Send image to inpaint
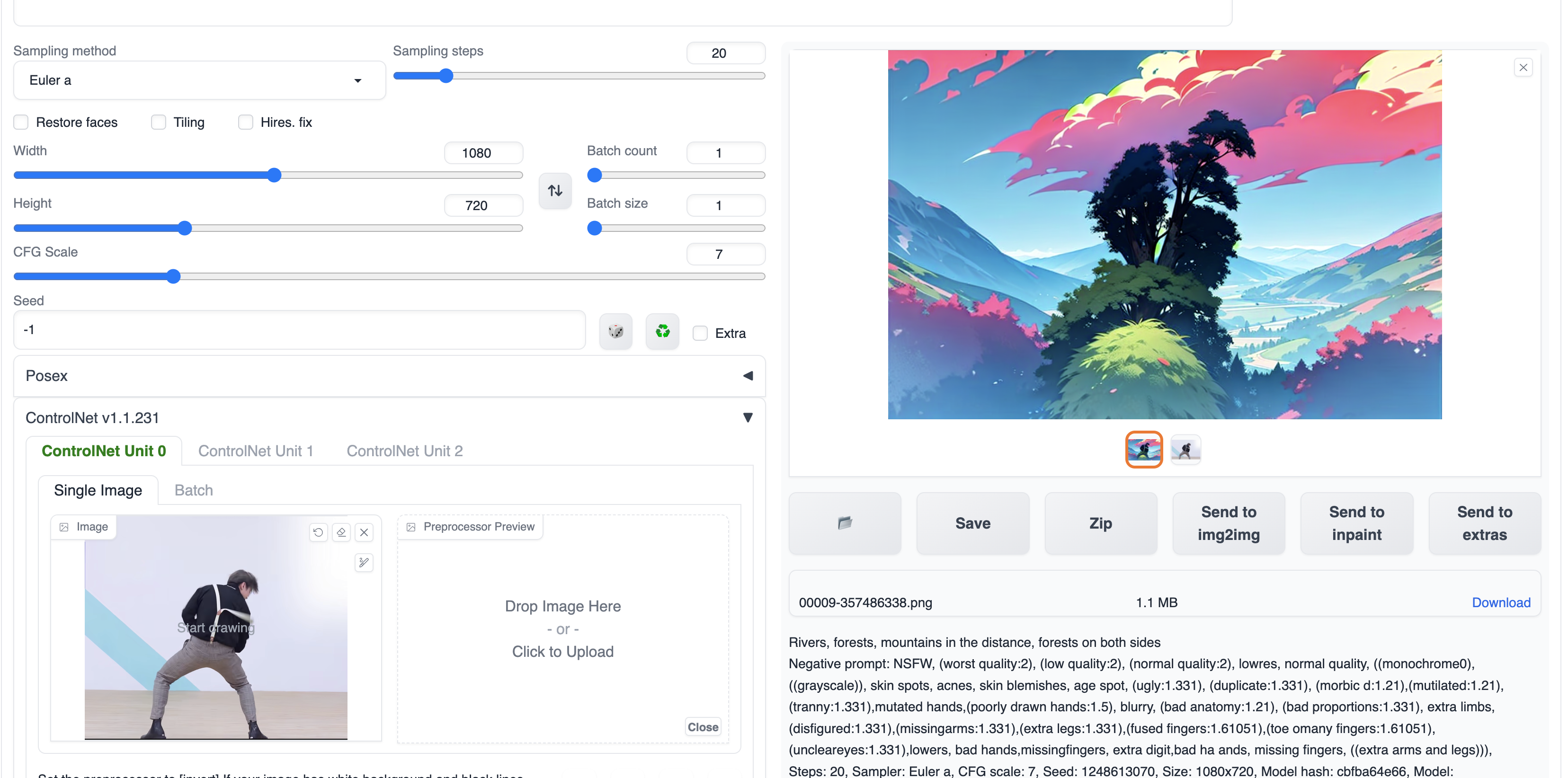Viewport: 1568px width, 778px height. click(1356, 522)
